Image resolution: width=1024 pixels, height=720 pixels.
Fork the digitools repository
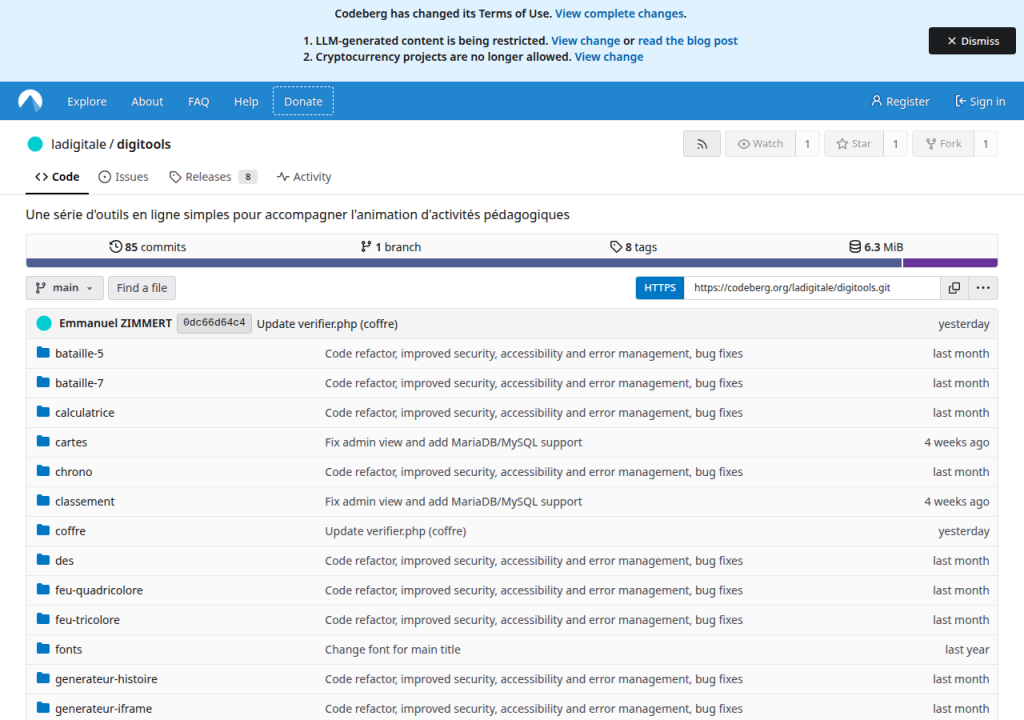[x=944, y=144]
